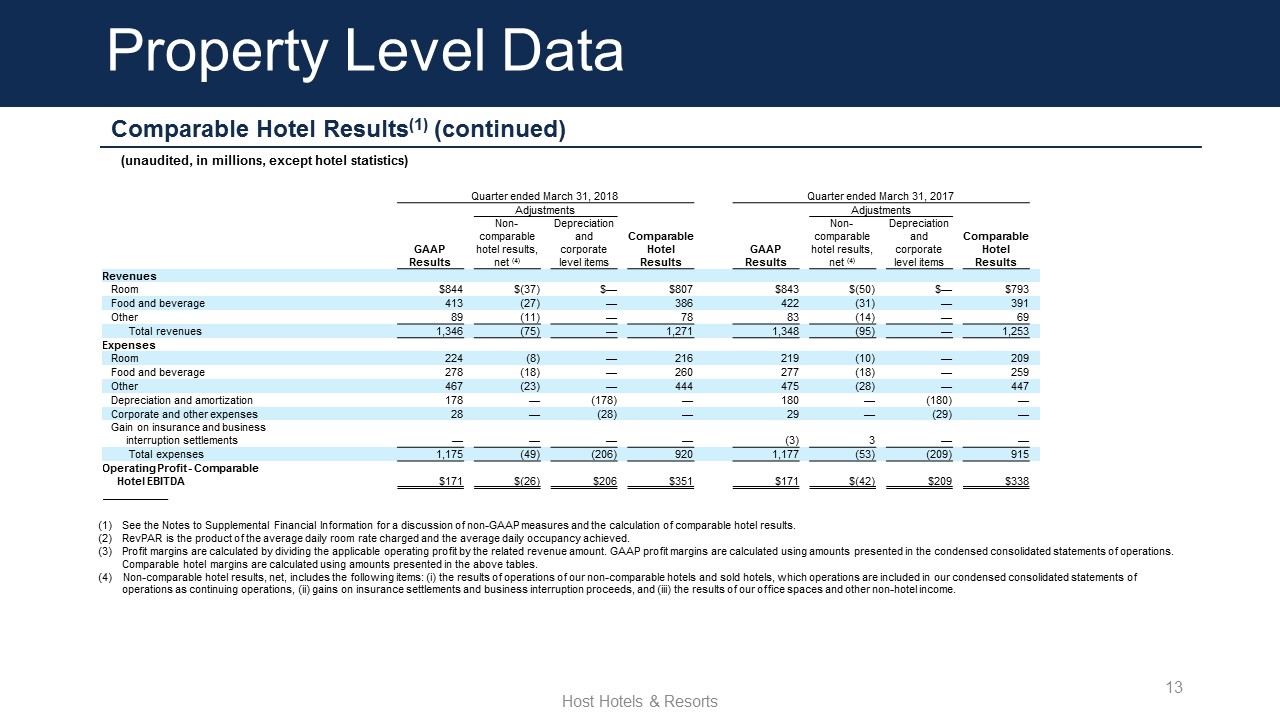Select the $(50) Room adjustment 2017
Image resolution: width=1280 pixels, height=720 pixels.
coord(860,290)
